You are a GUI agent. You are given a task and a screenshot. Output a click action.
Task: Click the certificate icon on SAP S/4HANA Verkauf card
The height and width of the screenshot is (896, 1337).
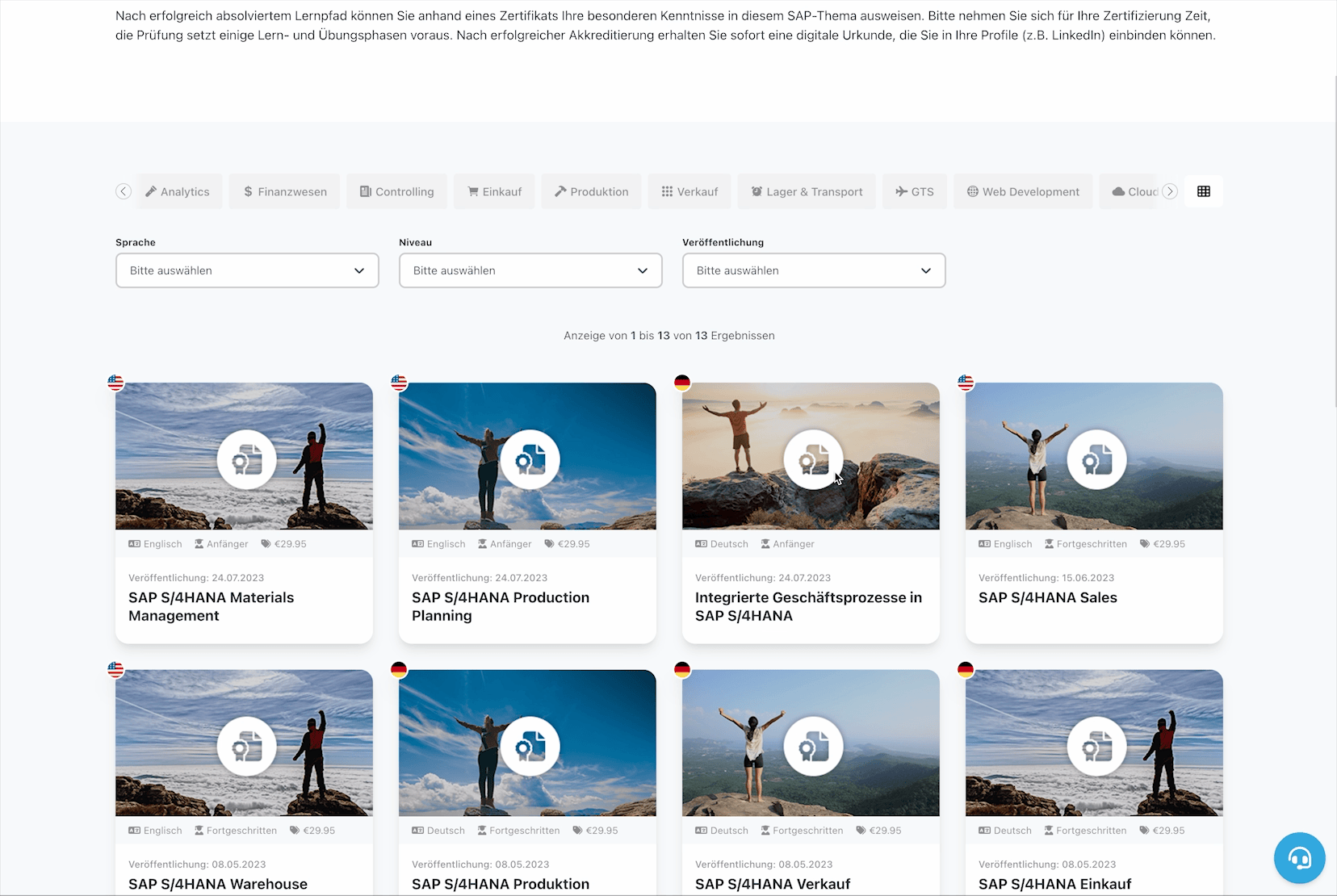[x=814, y=747]
